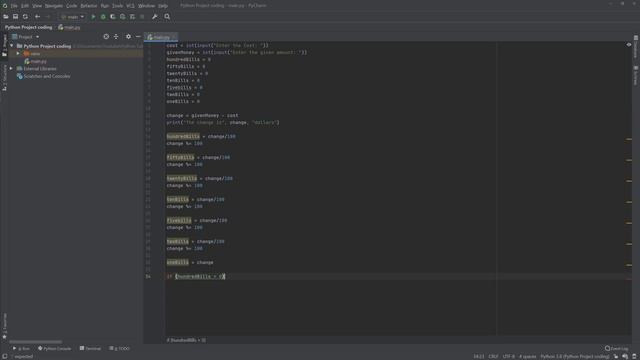Click the line:column position indicator in status bar
Image resolution: width=640 pixels, height=360 pixels.
(479, 356)
